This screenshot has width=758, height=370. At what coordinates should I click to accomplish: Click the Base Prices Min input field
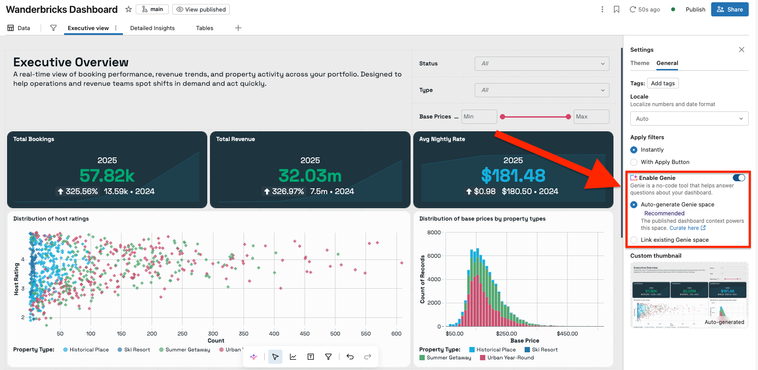(479, 117)
